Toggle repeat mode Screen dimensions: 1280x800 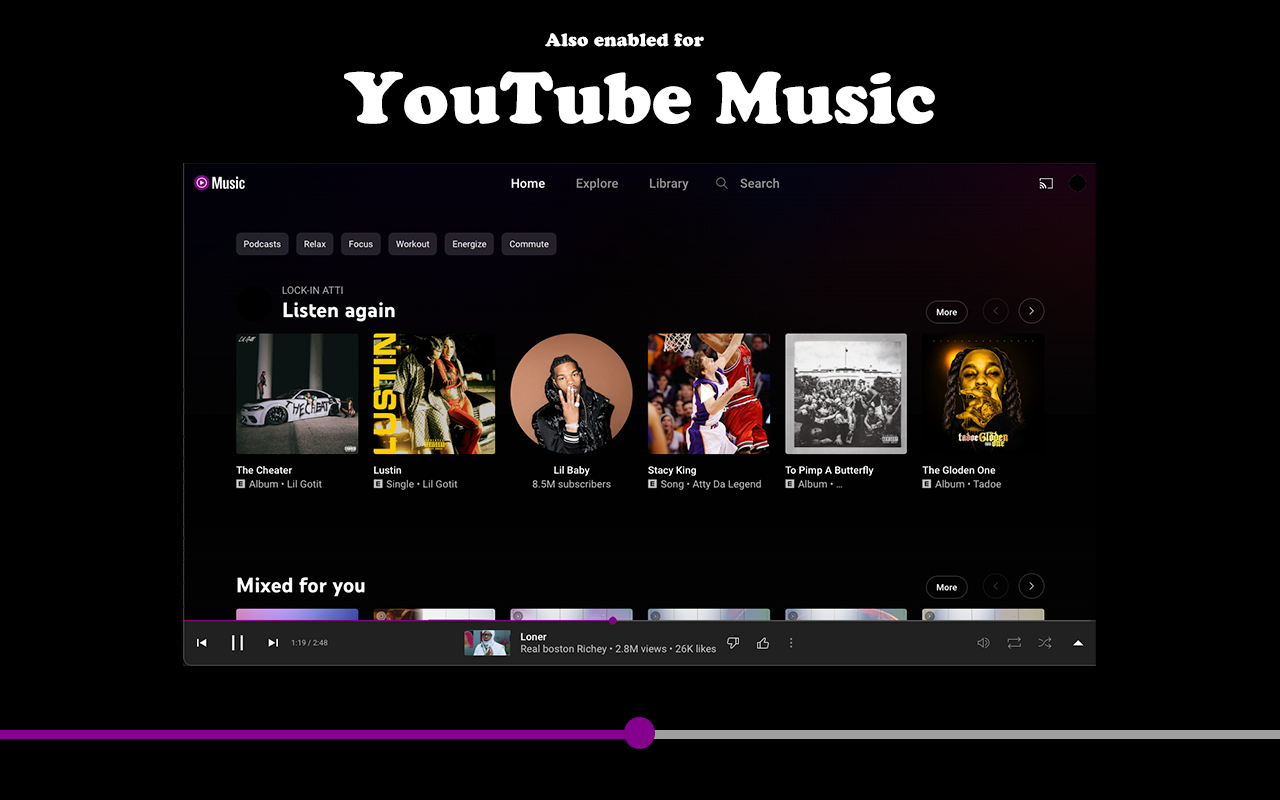[x=1014, y=643]
